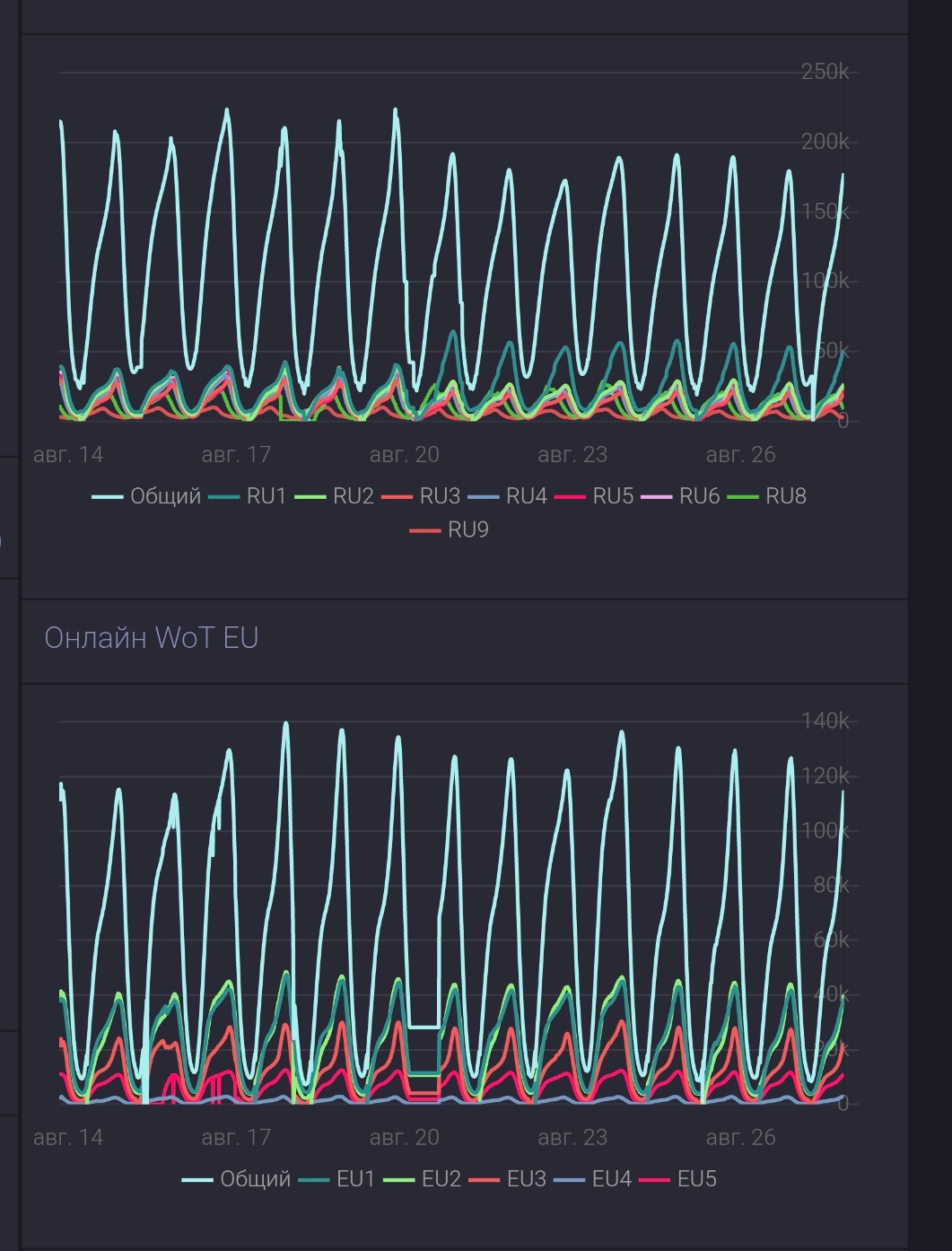Click the 250k axis label on RU chart
This screenshot has height=1251, width=952.
[825, 72]
